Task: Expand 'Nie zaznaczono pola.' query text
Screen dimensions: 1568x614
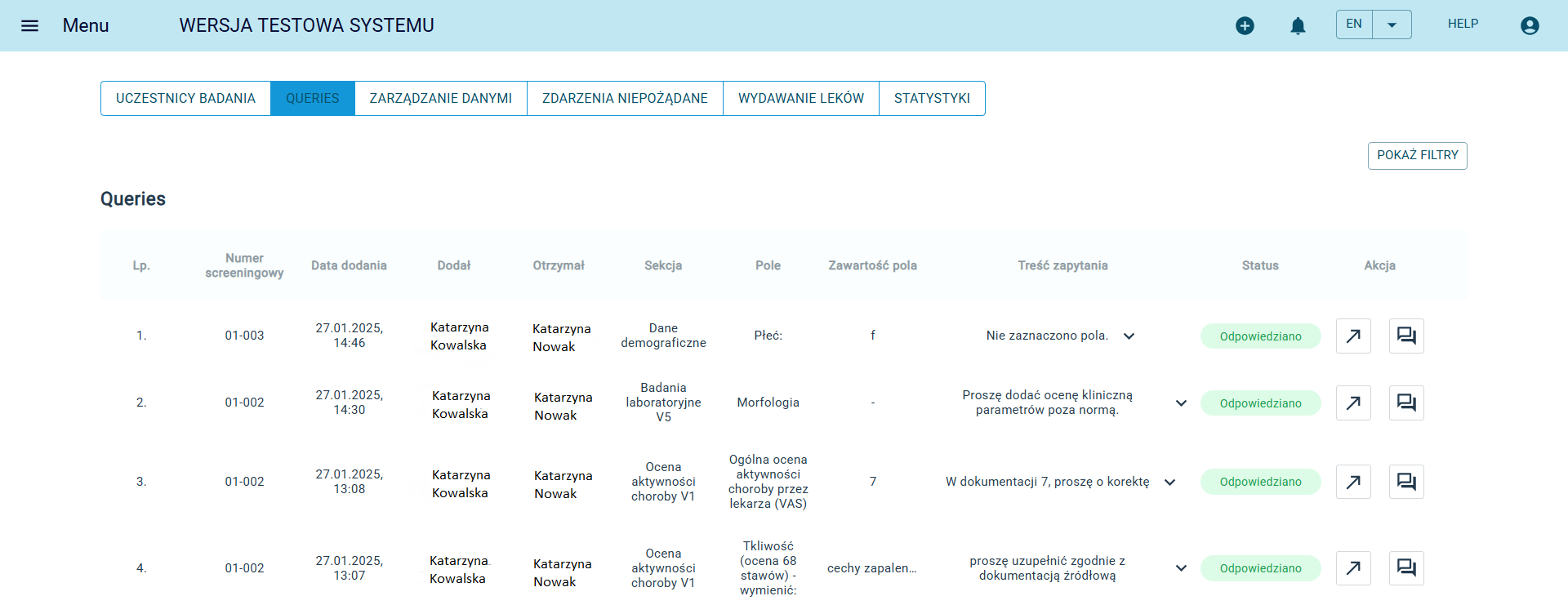Action: coord(1129,336)
